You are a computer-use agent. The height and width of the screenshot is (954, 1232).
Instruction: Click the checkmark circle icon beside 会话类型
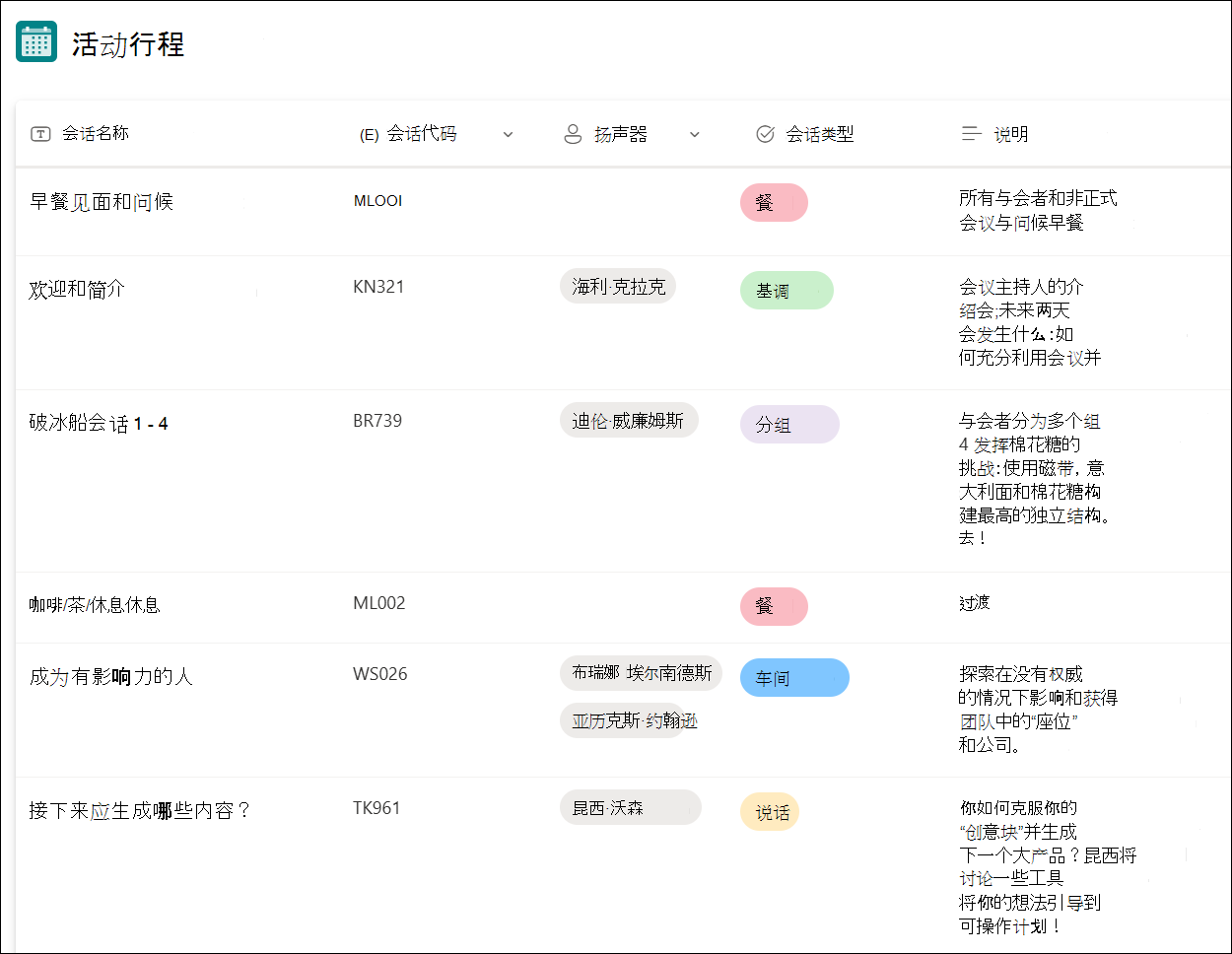point(765,134)
